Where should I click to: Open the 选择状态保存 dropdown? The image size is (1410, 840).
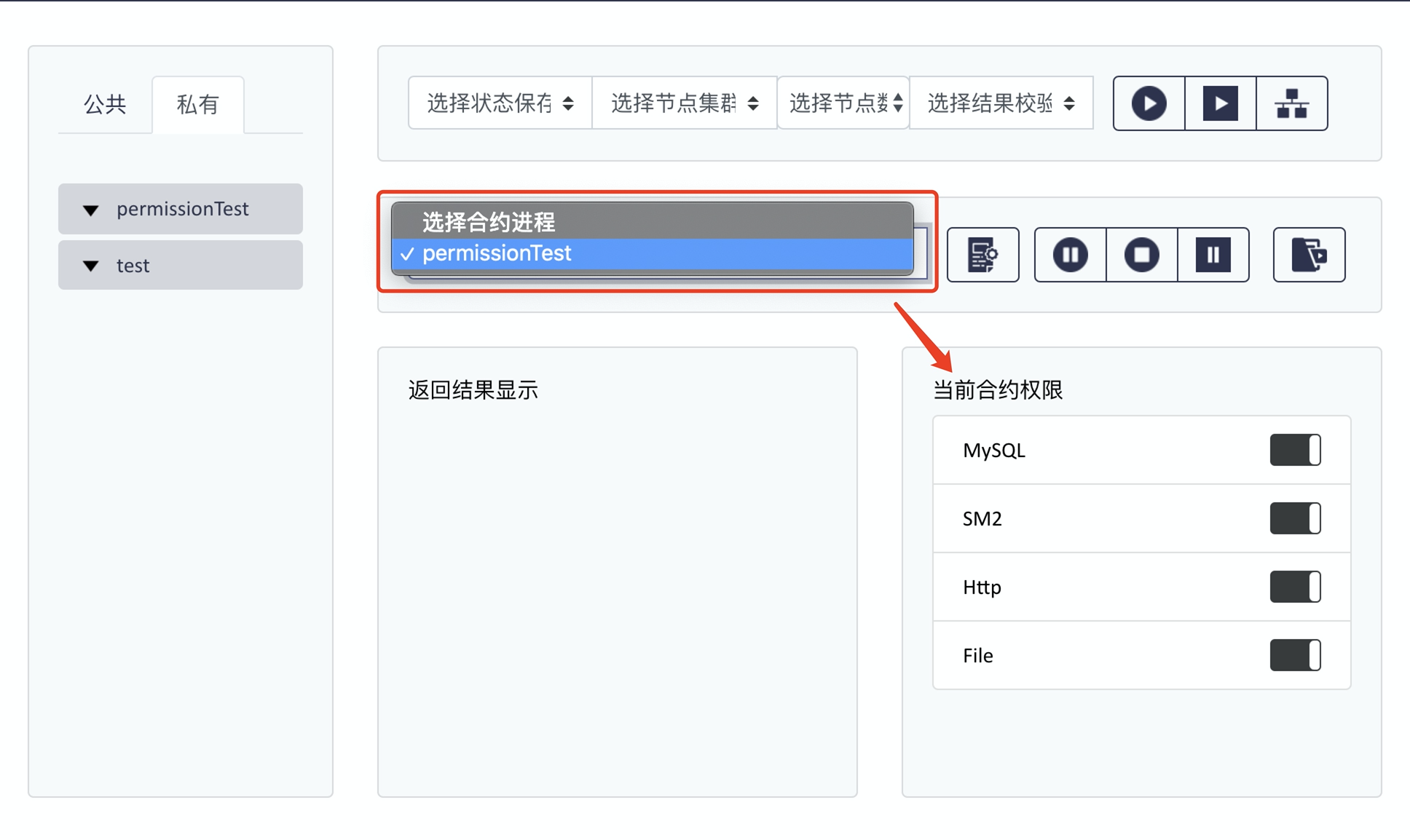[500, 103]
